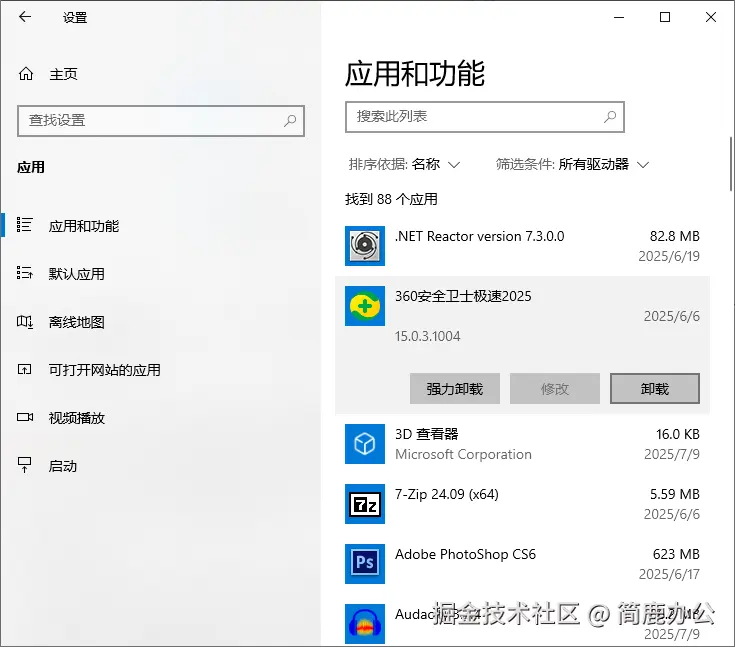Image resolution: width=735 pixels, height=647 pixels.
Task: Click the 3D 查看器 cube icon
Action: 365,444
